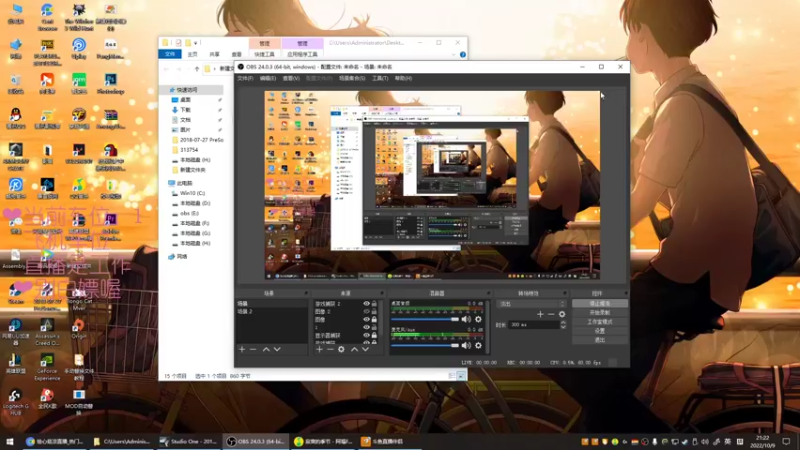This screenshot has width=800, height=450.
Task: Click 开始录制 button in controls
Action: pos(599,313)
